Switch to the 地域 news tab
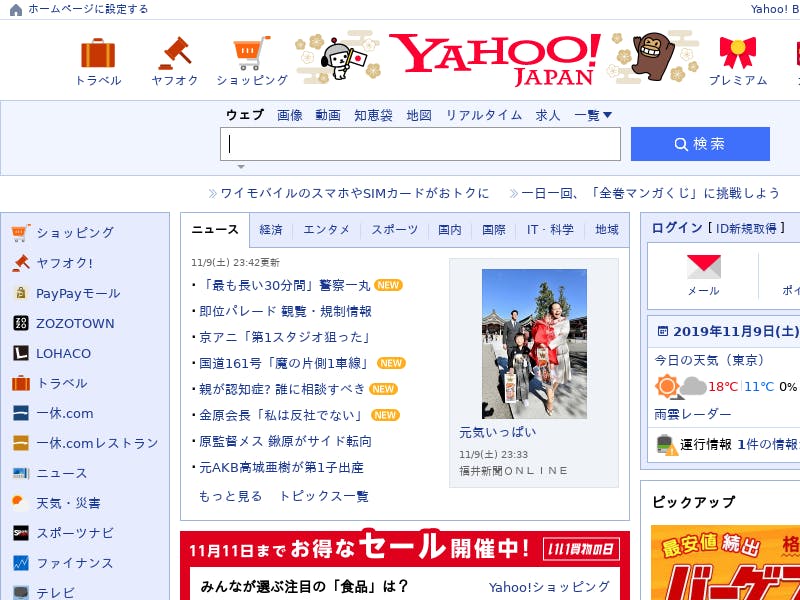 (x=607, y=230)
